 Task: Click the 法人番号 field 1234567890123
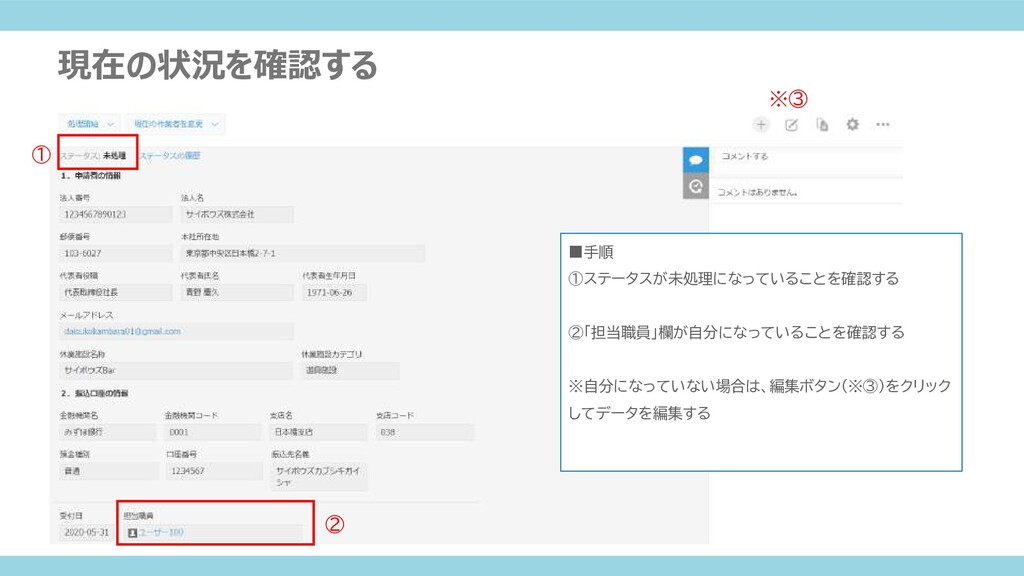click(116, 214)
